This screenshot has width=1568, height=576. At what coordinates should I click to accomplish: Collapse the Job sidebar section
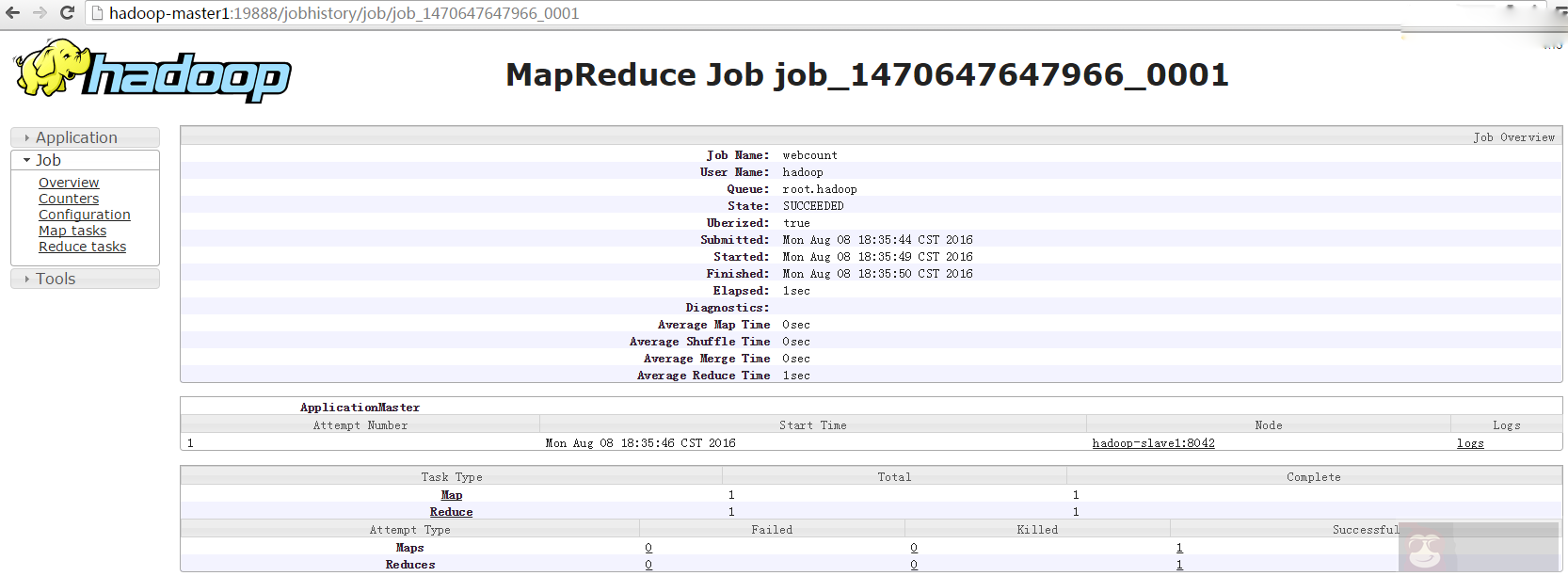[85, 160]
